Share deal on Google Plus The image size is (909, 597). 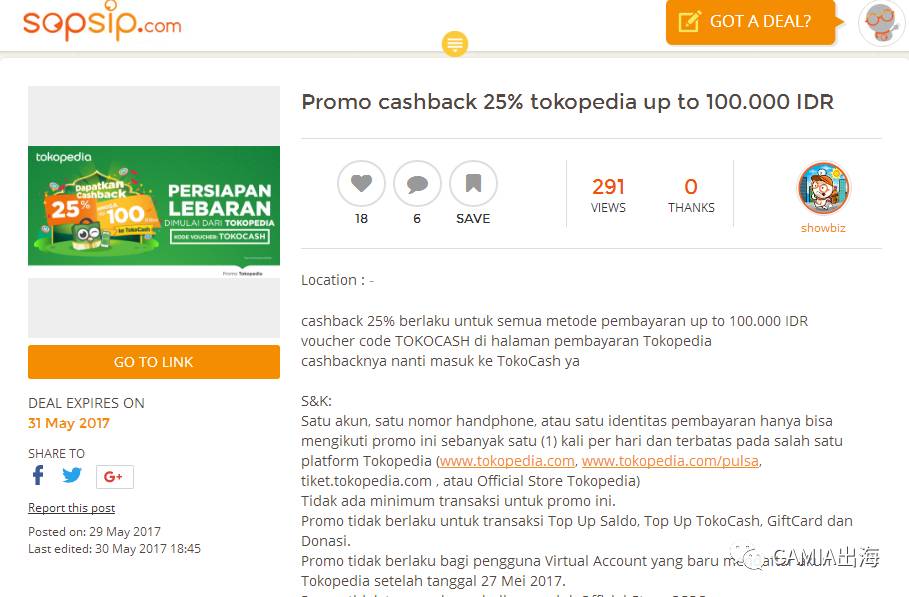point(114,477)
